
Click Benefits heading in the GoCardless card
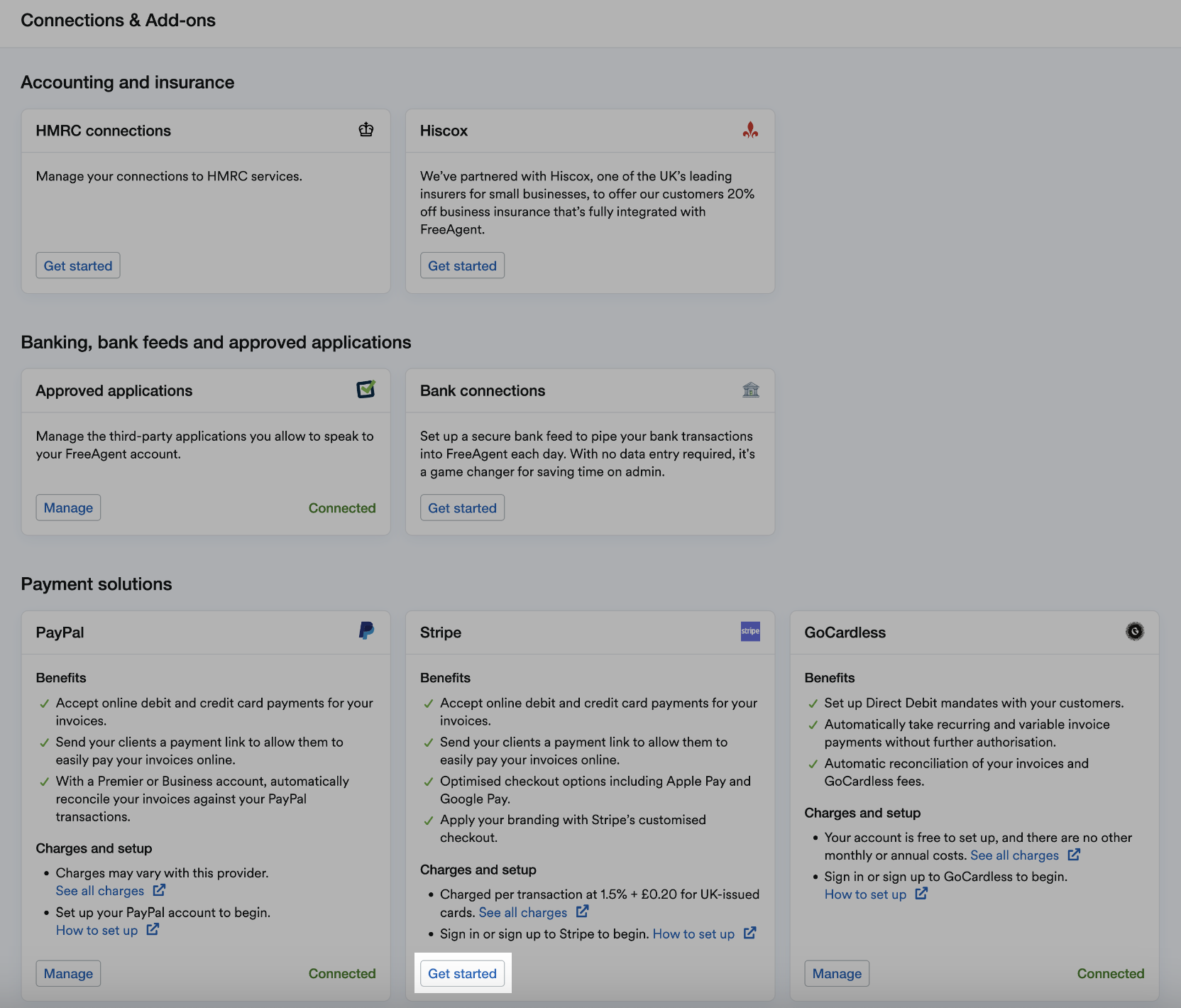coord(830,678)
